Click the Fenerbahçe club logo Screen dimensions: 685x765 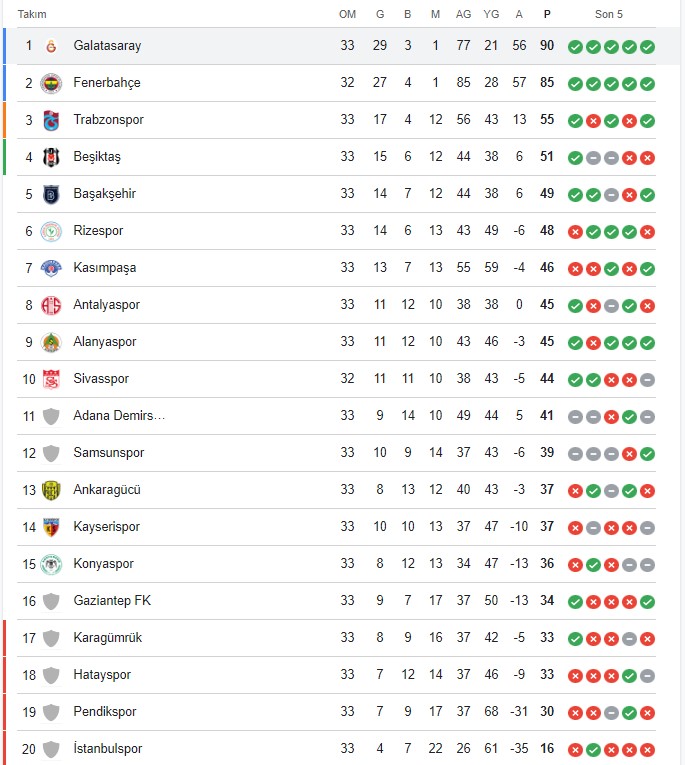pyautogui.click(x=51, y=83)
